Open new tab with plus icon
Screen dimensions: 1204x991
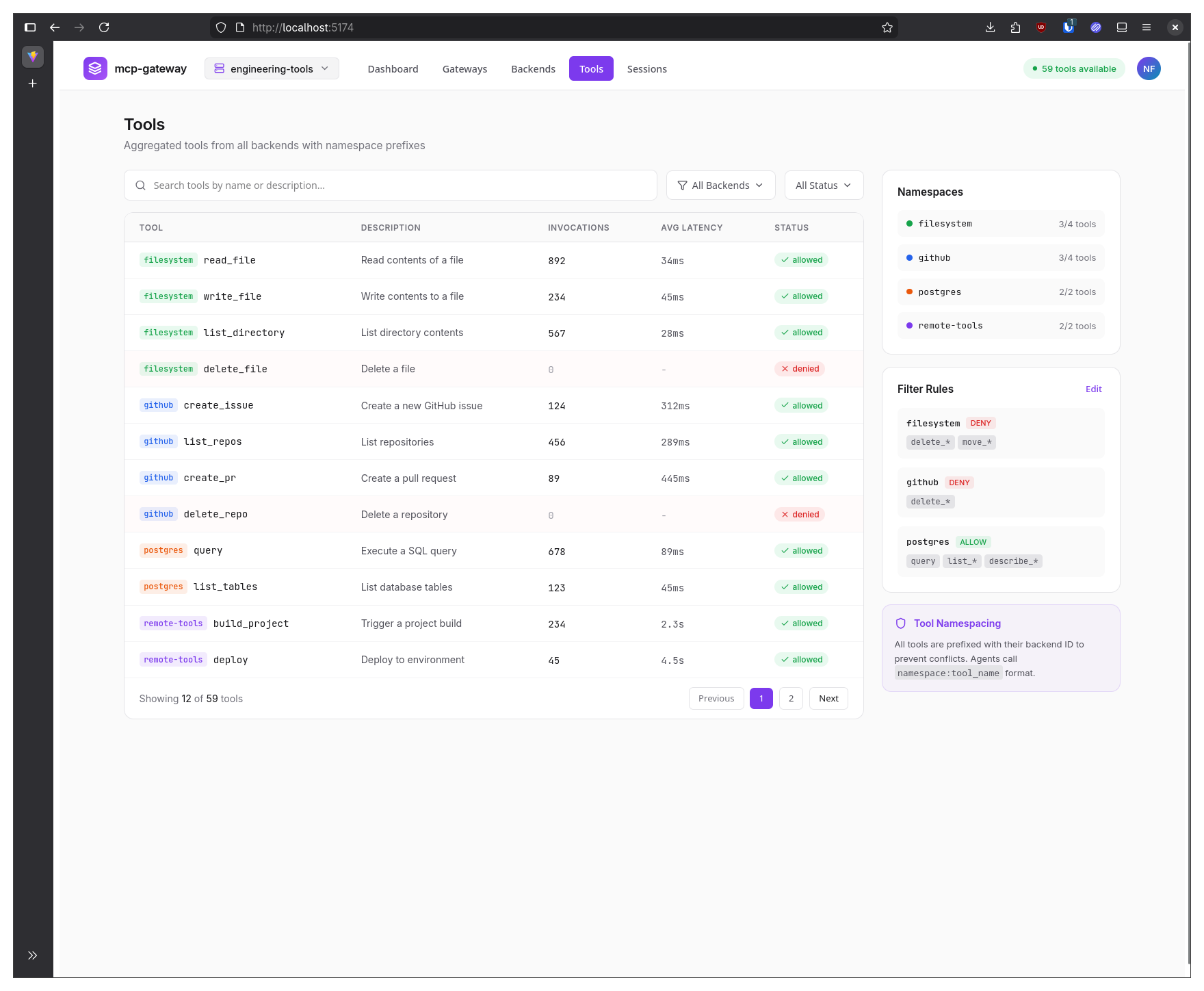32,83
